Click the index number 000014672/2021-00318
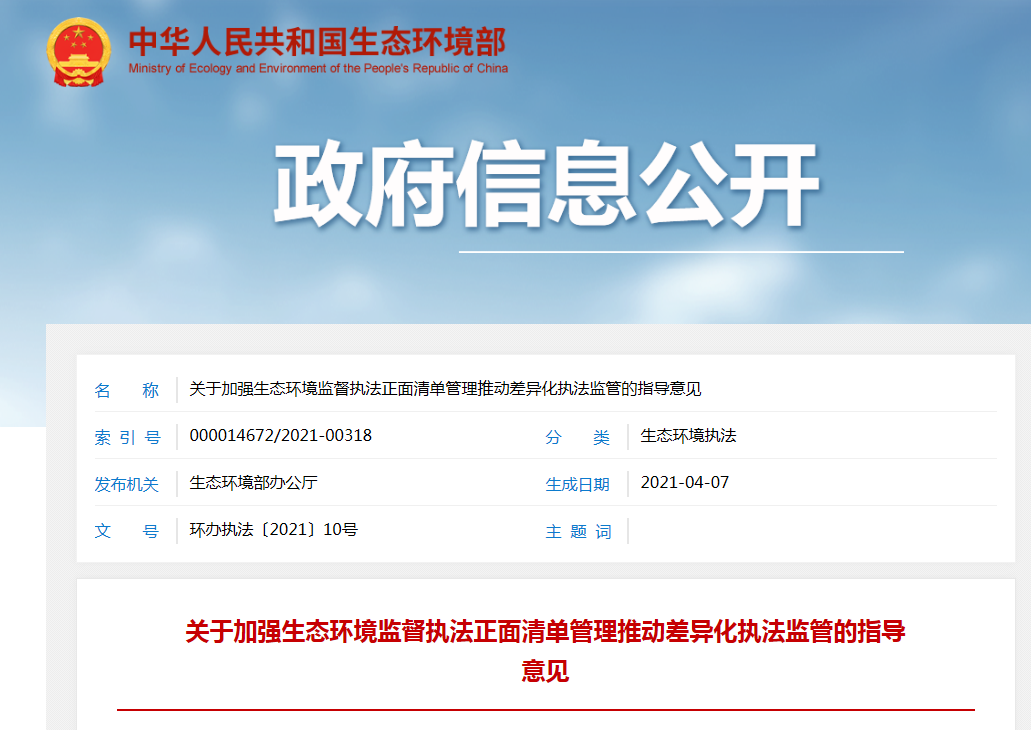Viewport: 1031px width, 730px height. [x=281, y=436]
